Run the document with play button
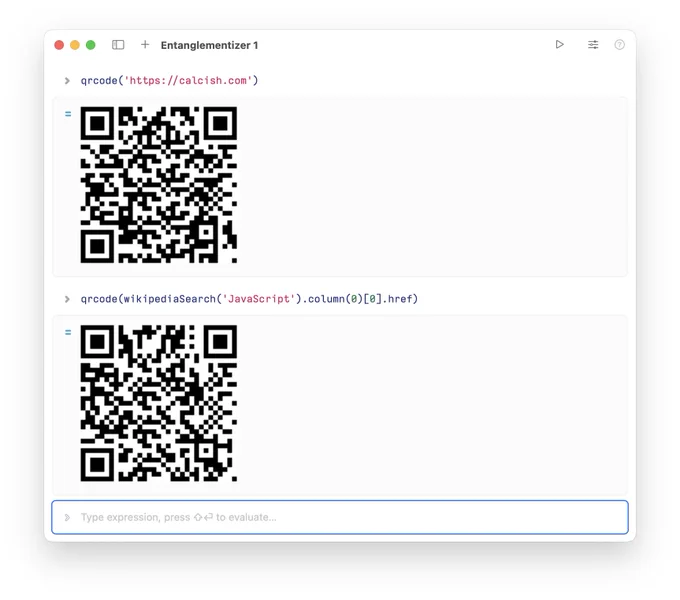The width and height of the screenshot is (680, 600). 559,44
